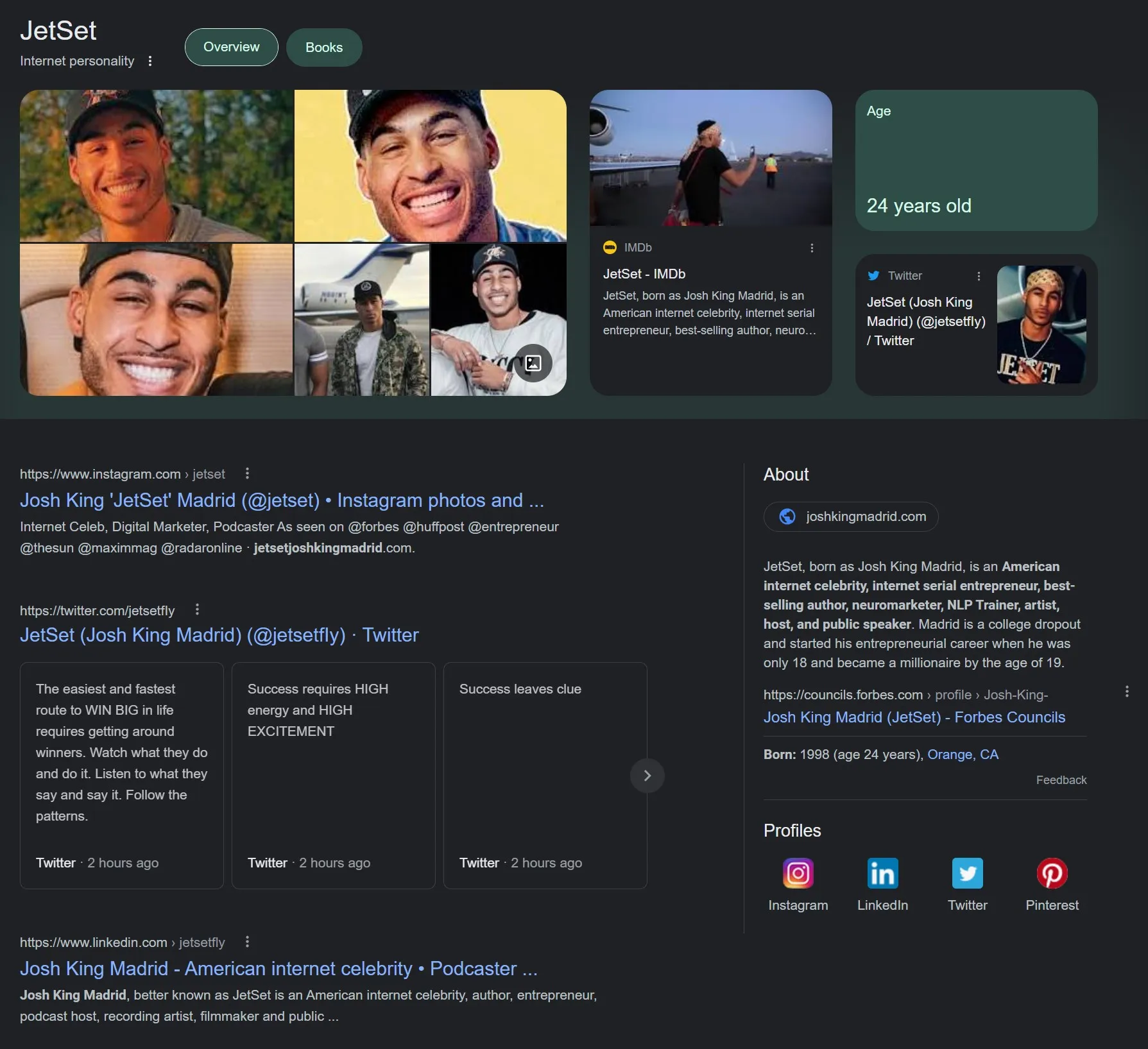Open the outdoor smiling photo with trees
Viewport: 1148px width, 1049px height.
pyautogui.click(x=156, y=166)
